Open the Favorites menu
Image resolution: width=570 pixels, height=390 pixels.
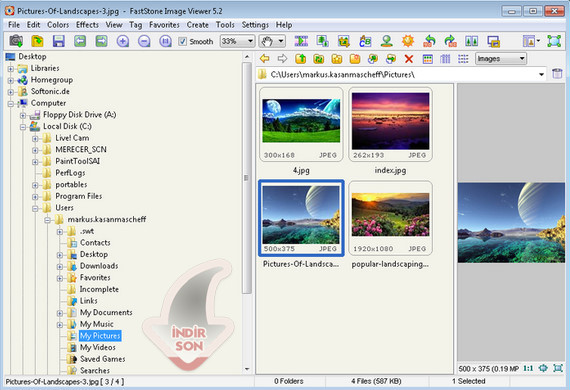point(164,25)
